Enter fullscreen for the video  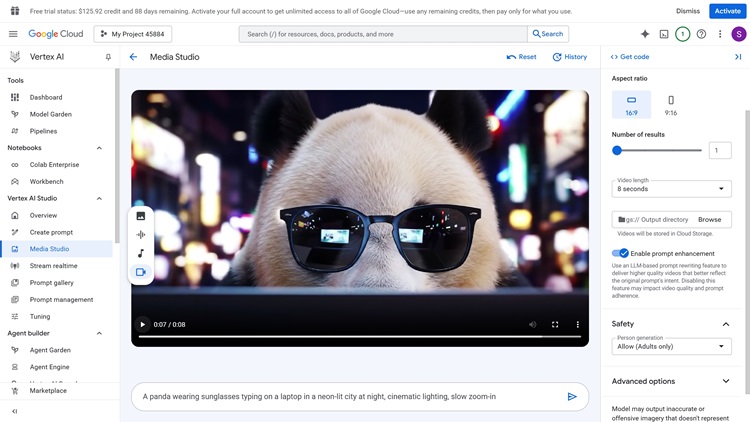pos(555,324)
